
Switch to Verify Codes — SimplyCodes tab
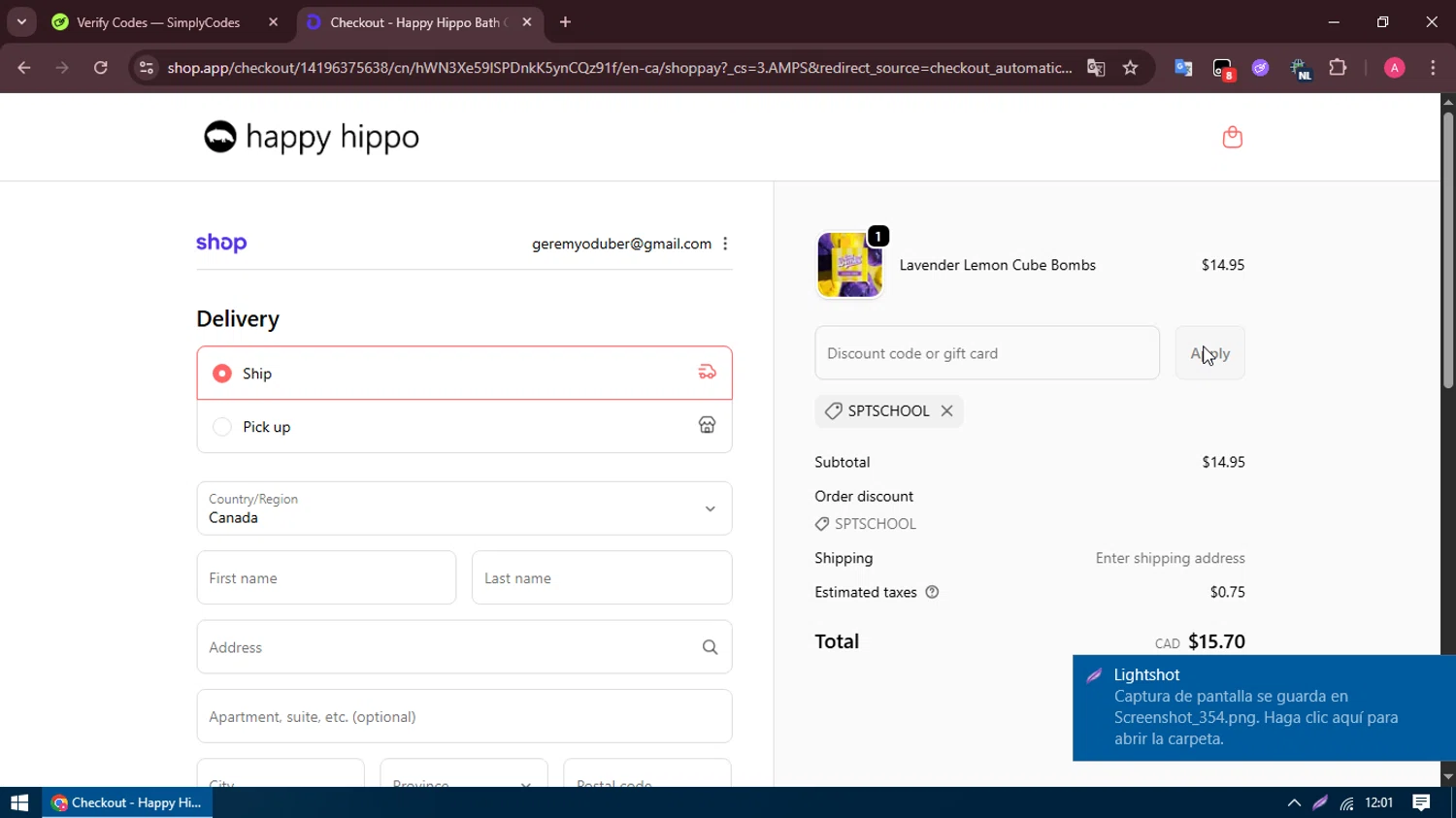[x=165, y=22]
